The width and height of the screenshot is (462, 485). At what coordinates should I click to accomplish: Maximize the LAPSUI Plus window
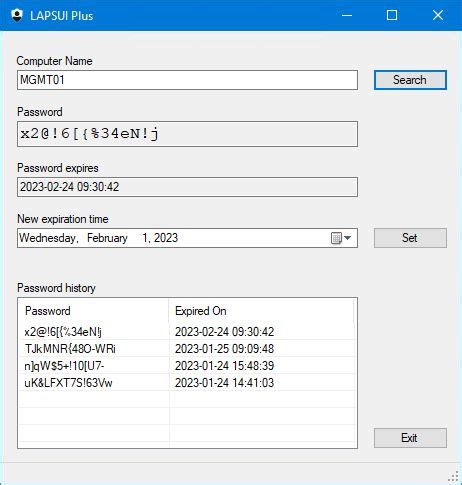click(392, 15)
